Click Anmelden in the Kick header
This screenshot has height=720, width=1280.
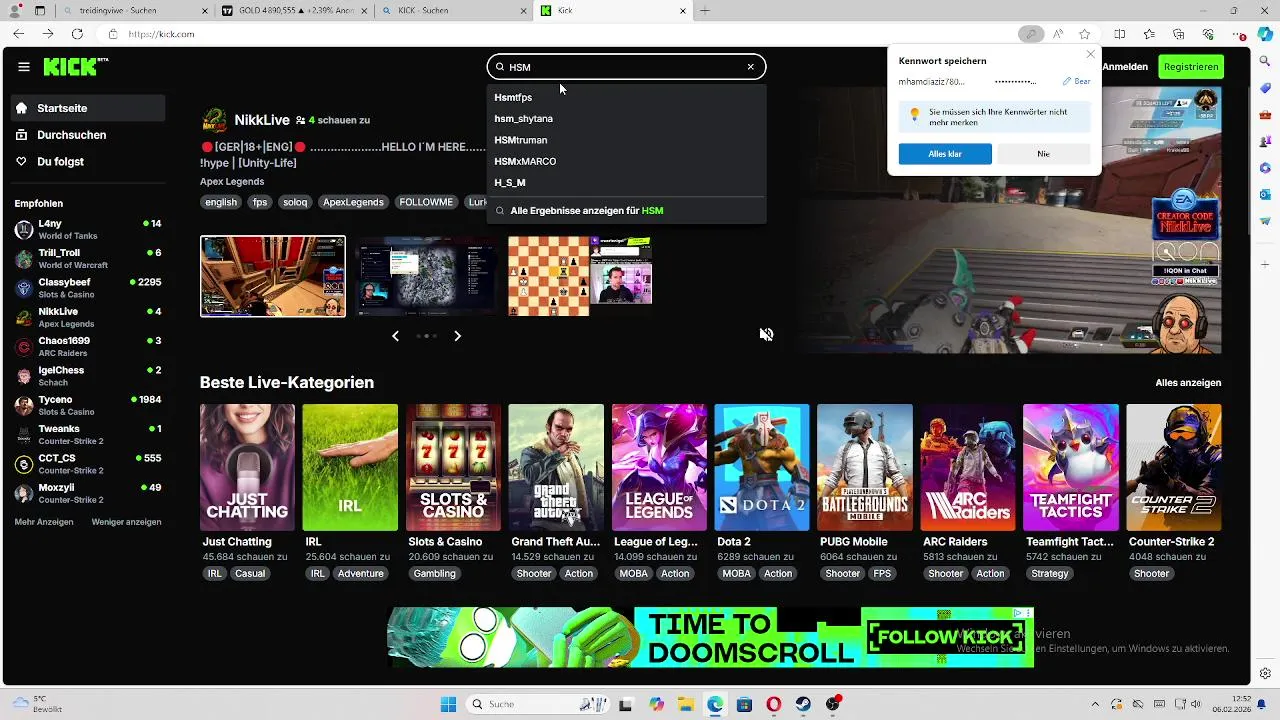click(x=1125, y=67)
